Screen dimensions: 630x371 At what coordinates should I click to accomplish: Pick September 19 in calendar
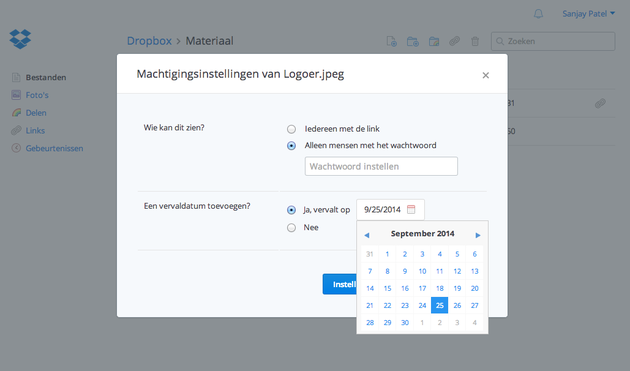(x=457, y=288)
